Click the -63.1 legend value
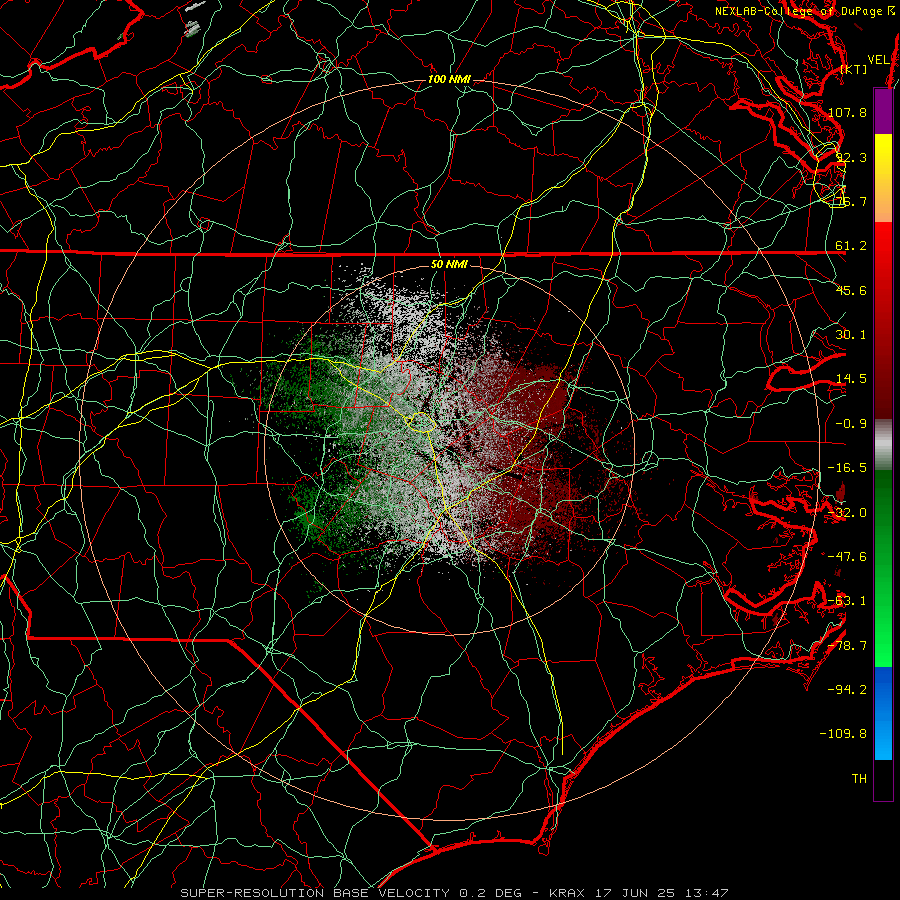This screenshot has height=900, width=900. (x=847, y=601)
